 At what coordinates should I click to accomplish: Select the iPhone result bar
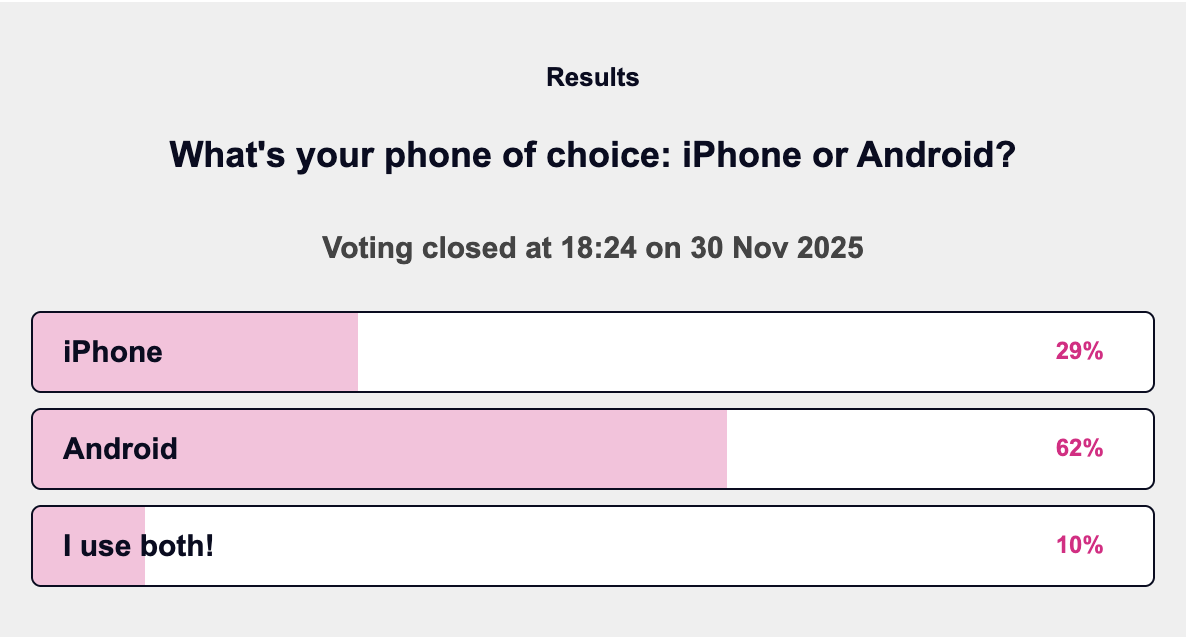coord(593,351)
